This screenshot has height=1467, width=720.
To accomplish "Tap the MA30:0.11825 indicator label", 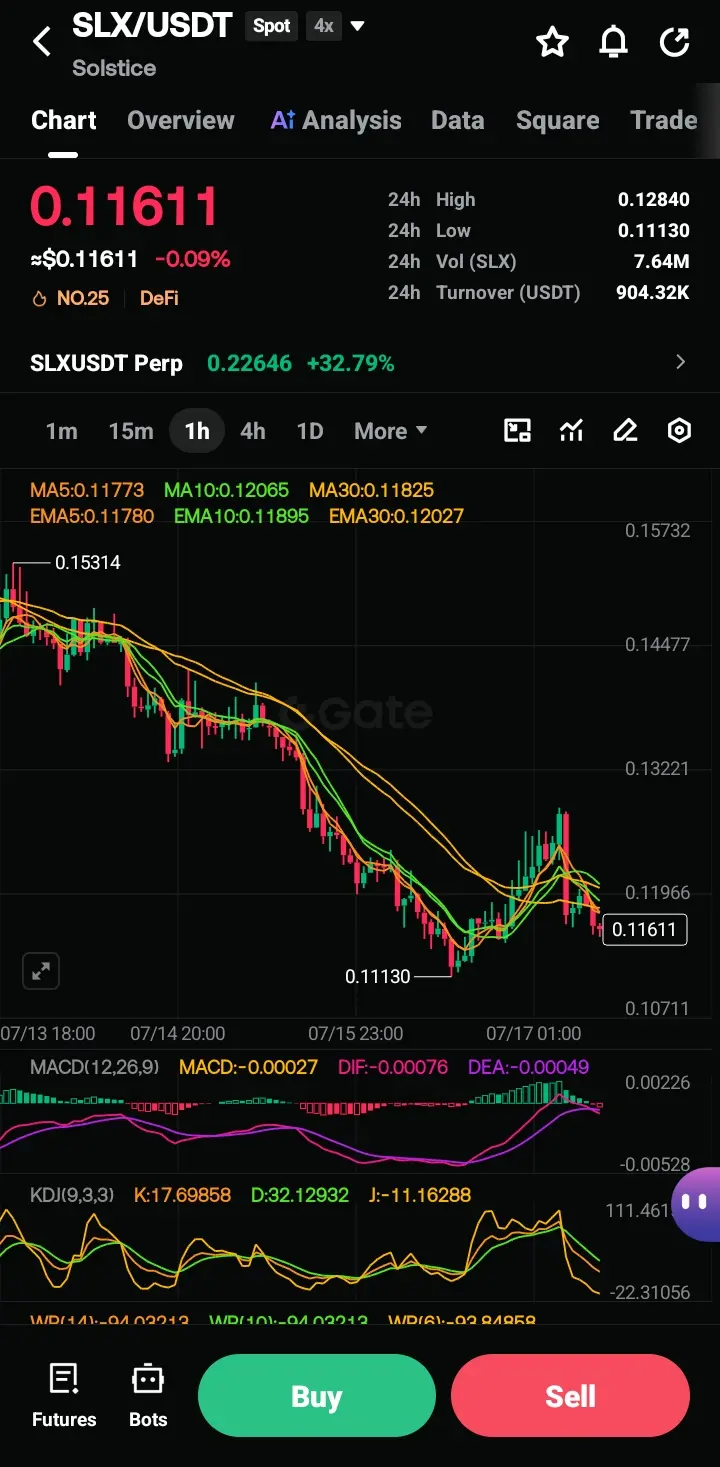I will click(371, 491).
